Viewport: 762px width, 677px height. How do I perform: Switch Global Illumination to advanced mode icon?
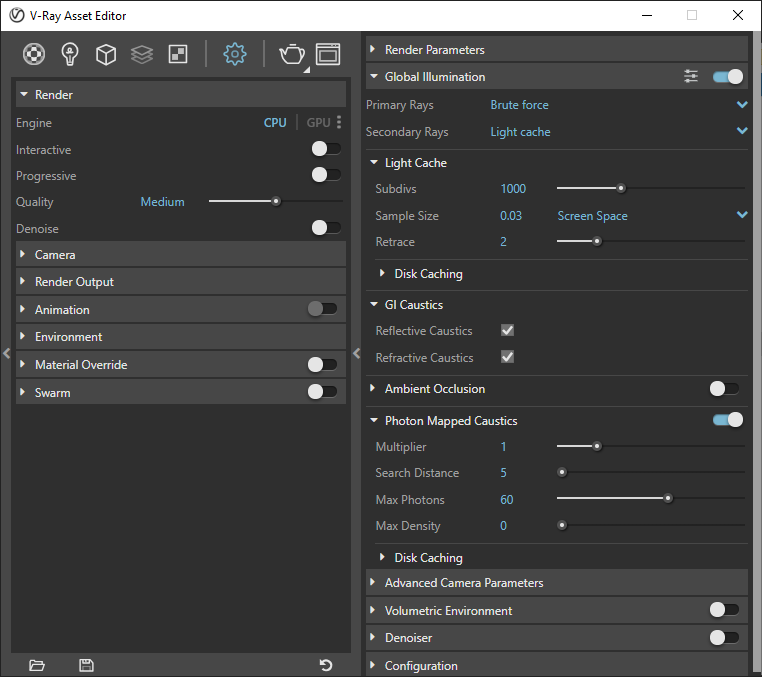click(691, 76)
